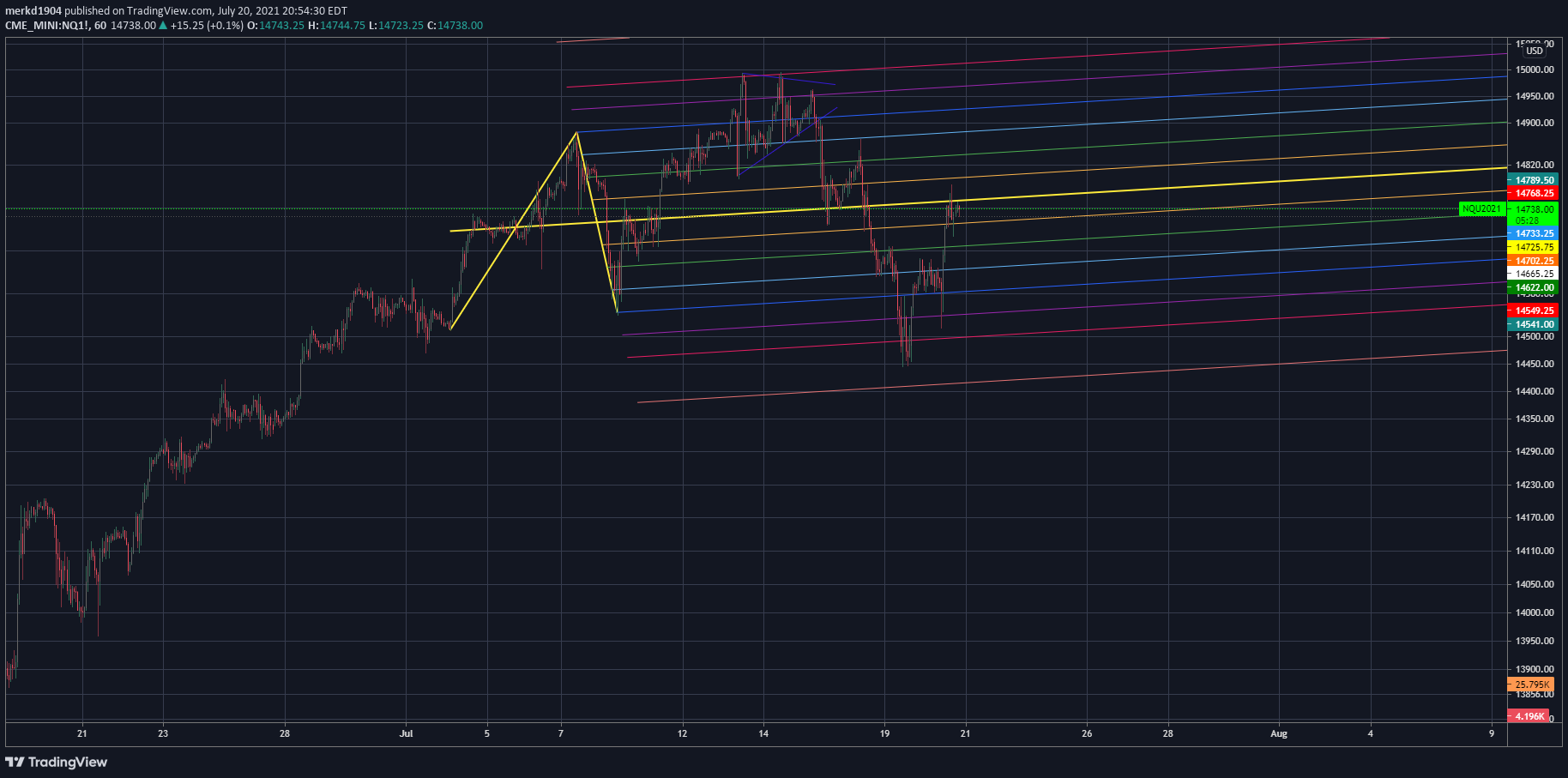Click the 14450.00 price axis label
The height and width of the screenshot is (778, 1568).
click(x=1535, y=364)
